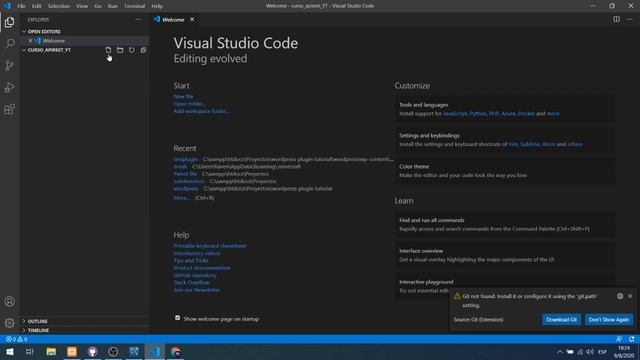Open the Go menu
The width and height of the screenshot is (640, 360).
pyautogui.click(x=98, y=6)
